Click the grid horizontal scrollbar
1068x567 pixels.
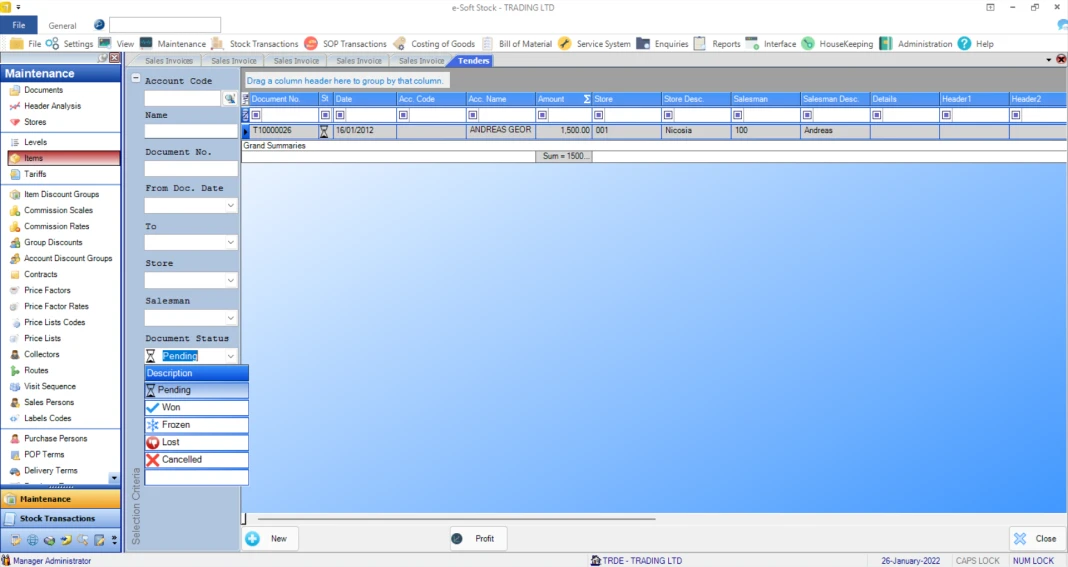pos(456,519)
